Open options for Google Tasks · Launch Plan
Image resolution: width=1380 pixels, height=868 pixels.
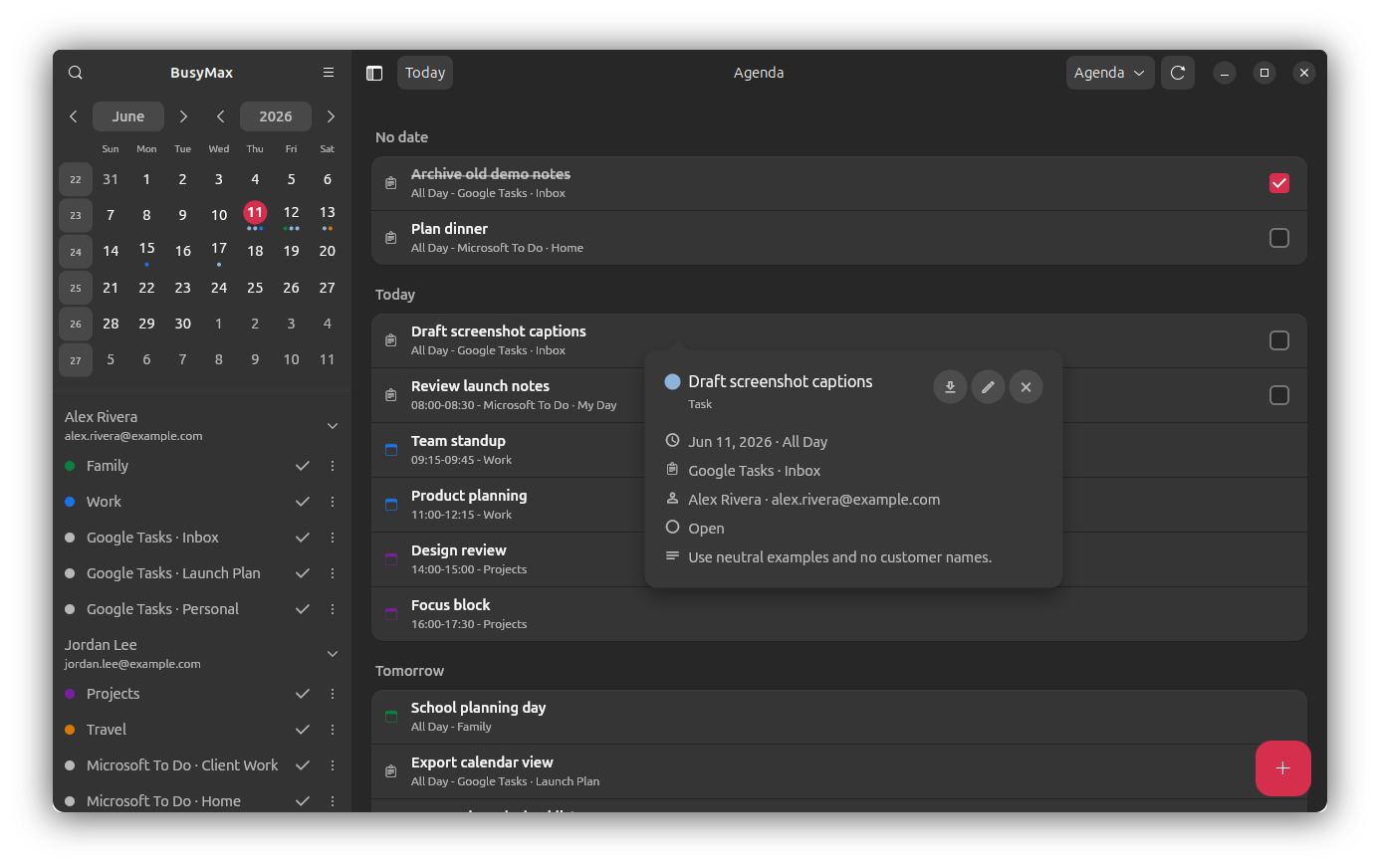(333, 573)
